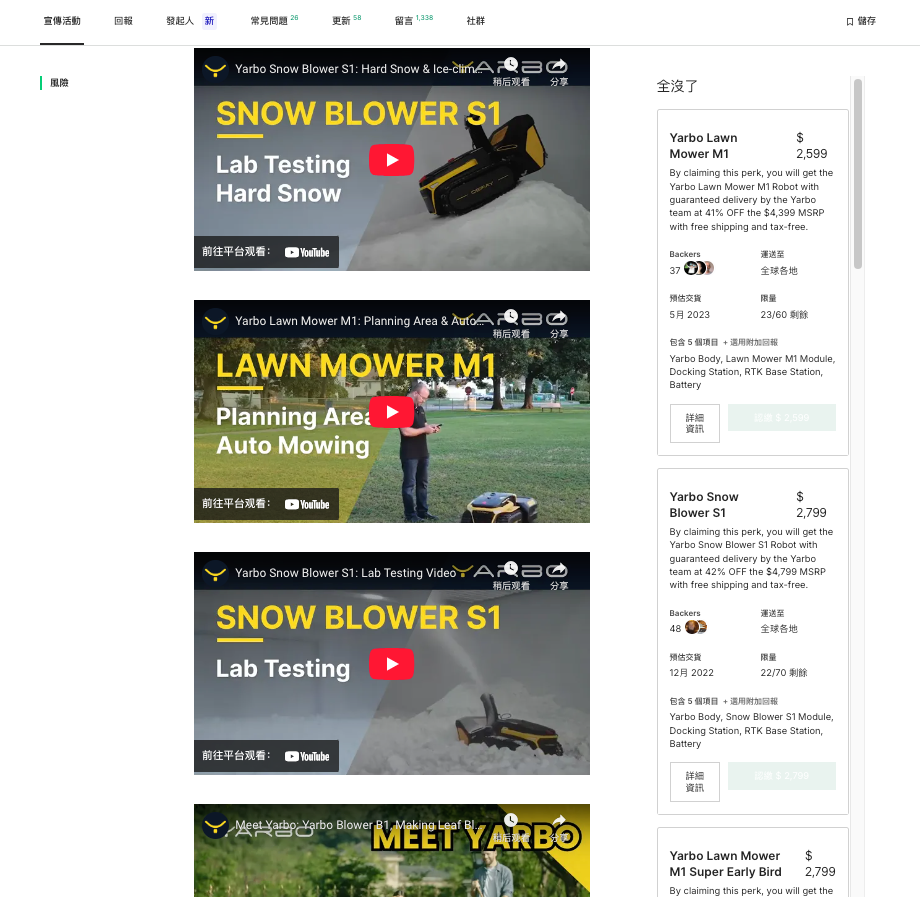Image resolution: width=920 pixels, height=897 pixels.
Task: Select the 社群 tab
Action: [476, 21]
